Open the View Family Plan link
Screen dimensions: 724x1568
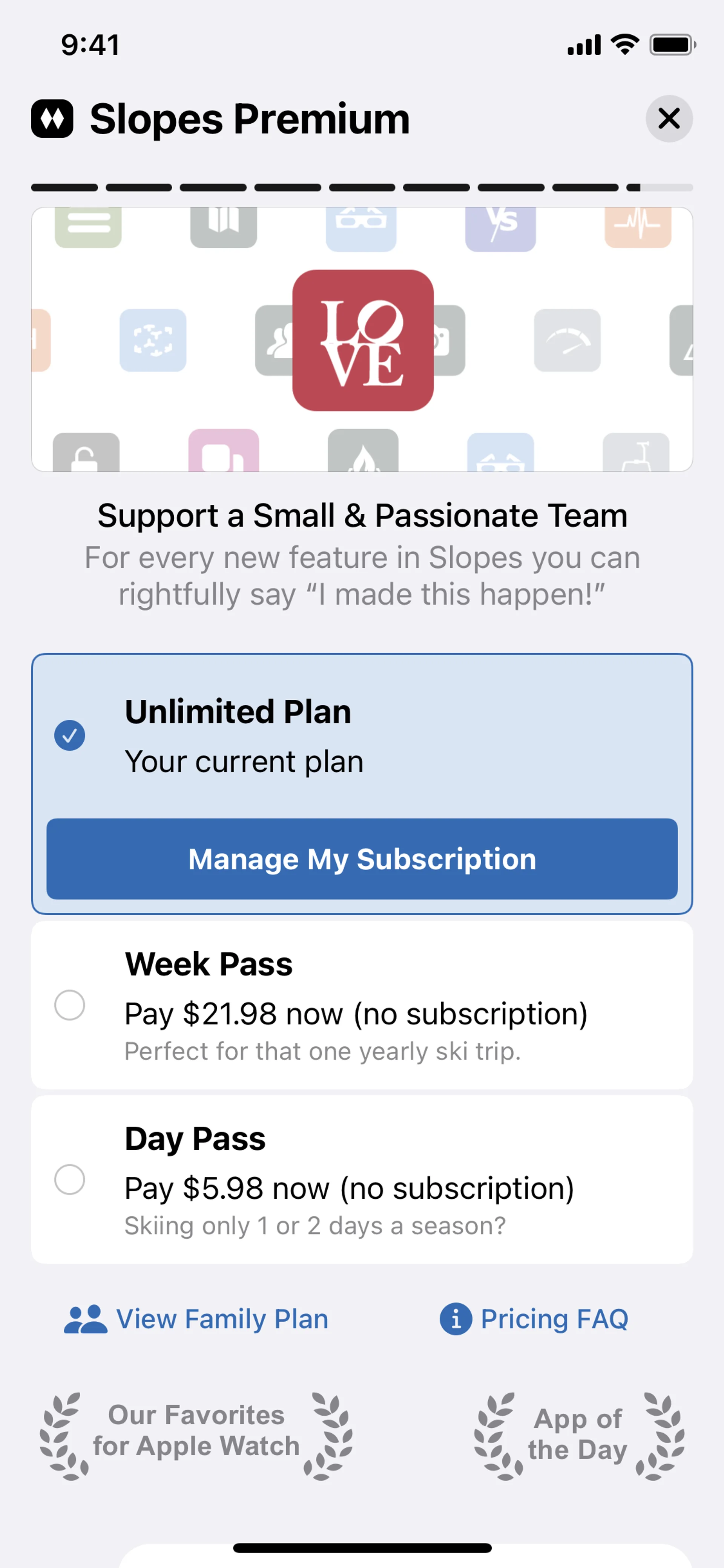pyautogui.click(x=196, y=1319)
